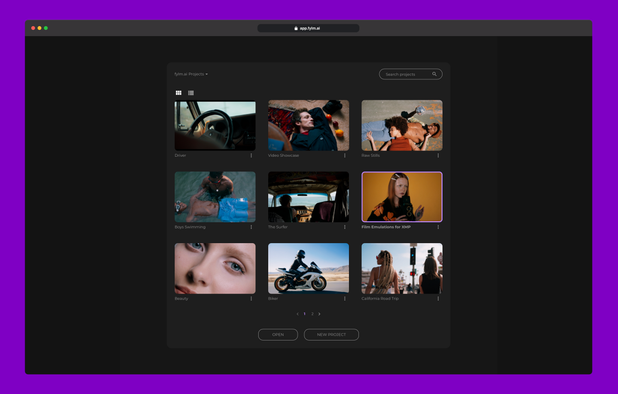Image resolution: width=618 pixels, height=394 pixels.
Task: Switch to list view layout
Action: coord(191,93)
